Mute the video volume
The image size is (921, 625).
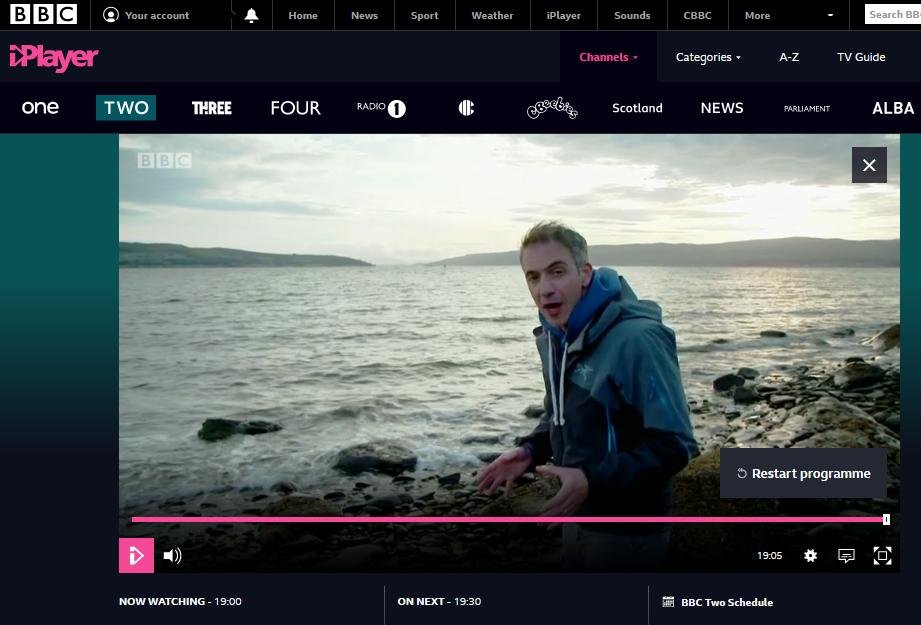tap(172, 556)
